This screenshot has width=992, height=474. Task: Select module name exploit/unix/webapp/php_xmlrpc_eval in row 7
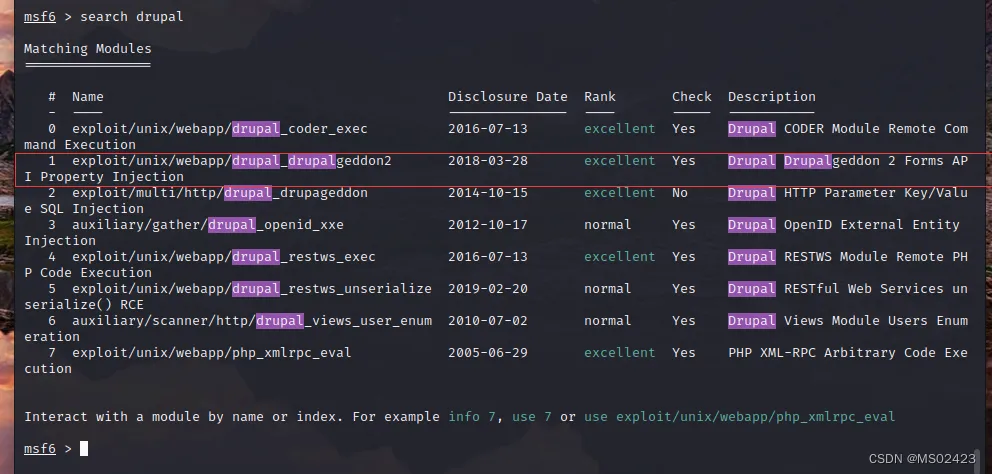pos(211,352)
